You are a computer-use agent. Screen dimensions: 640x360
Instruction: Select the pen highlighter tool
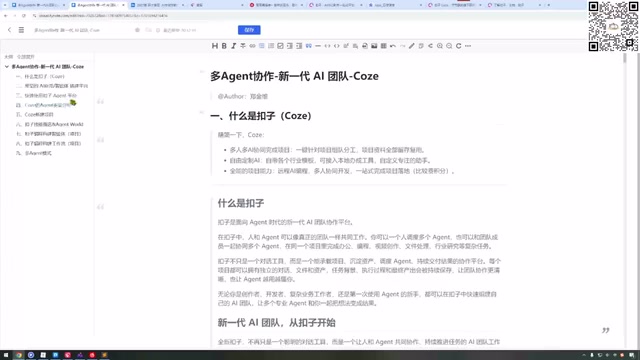411,46
